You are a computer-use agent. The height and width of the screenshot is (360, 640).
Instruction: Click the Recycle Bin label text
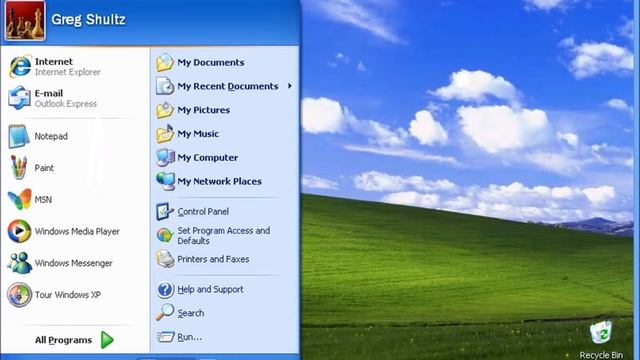pos(601,355)
